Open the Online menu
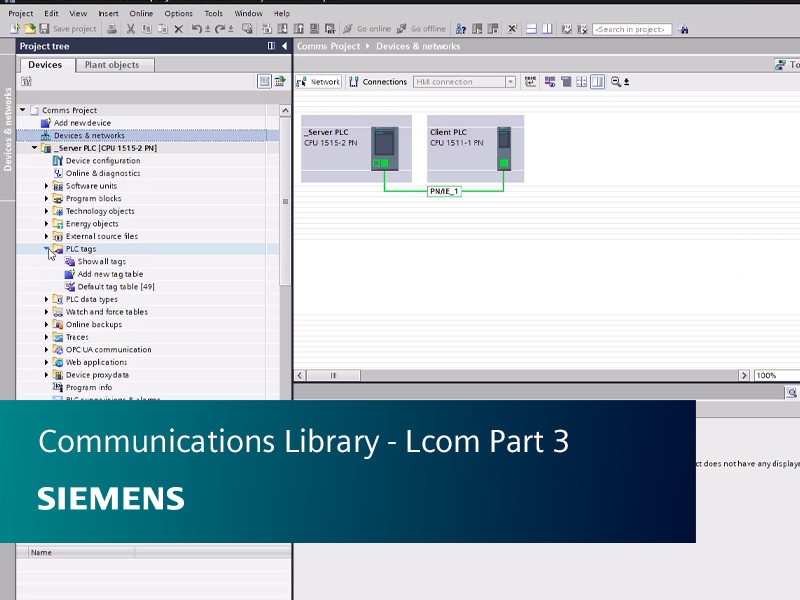The width and height of the screenshot is (800, 600). click(x=143, y=13)
